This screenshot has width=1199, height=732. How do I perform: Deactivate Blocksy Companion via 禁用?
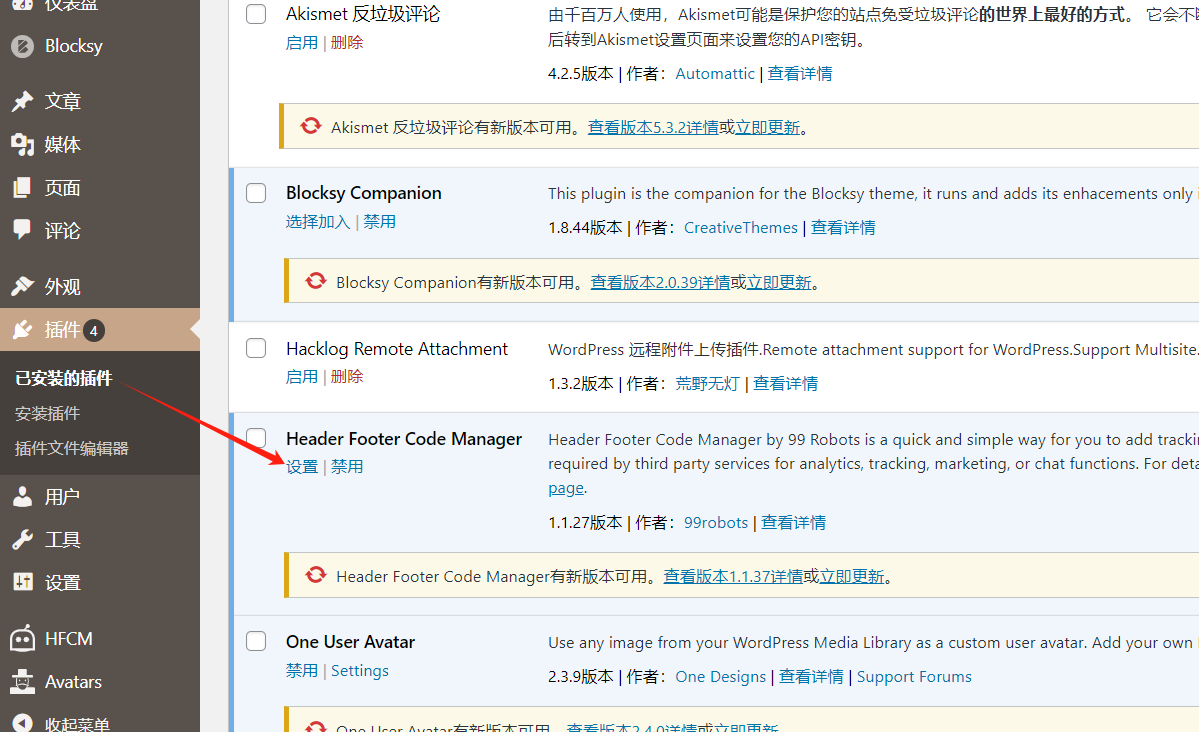pos(379,222)
